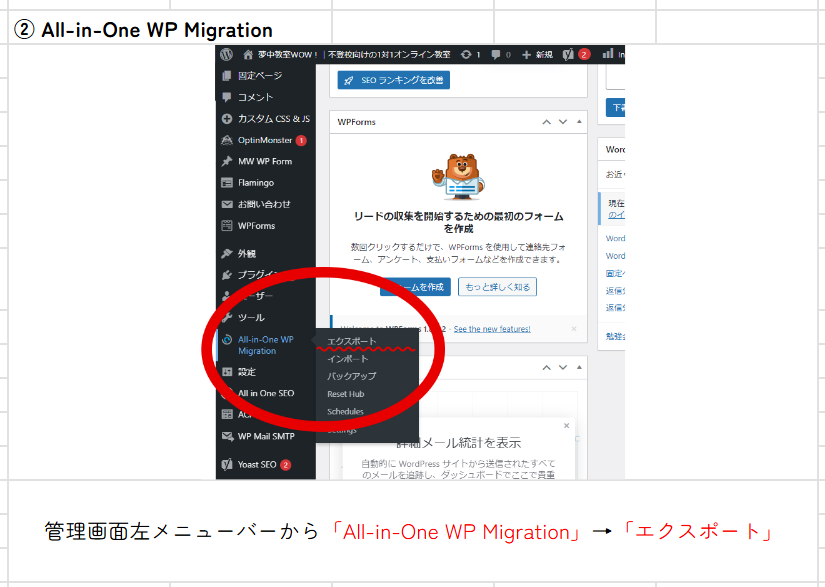
Task: Open Flamingo in the left menu
Action: click(x=255, y=183)
